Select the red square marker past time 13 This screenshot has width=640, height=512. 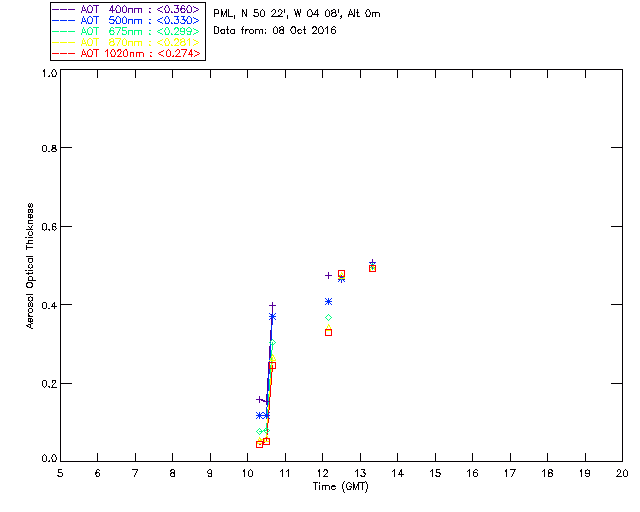372,268
